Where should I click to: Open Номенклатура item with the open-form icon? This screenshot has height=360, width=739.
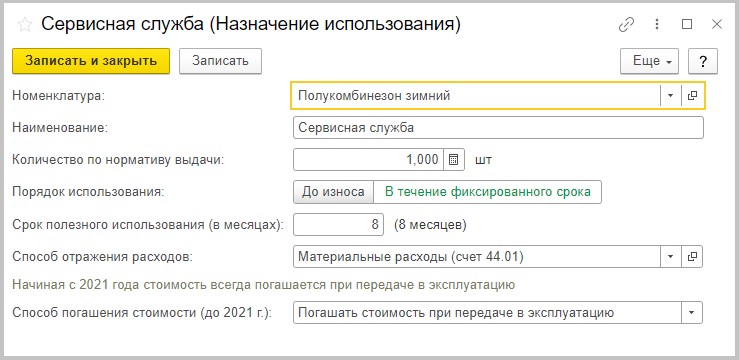click(692, 96)
